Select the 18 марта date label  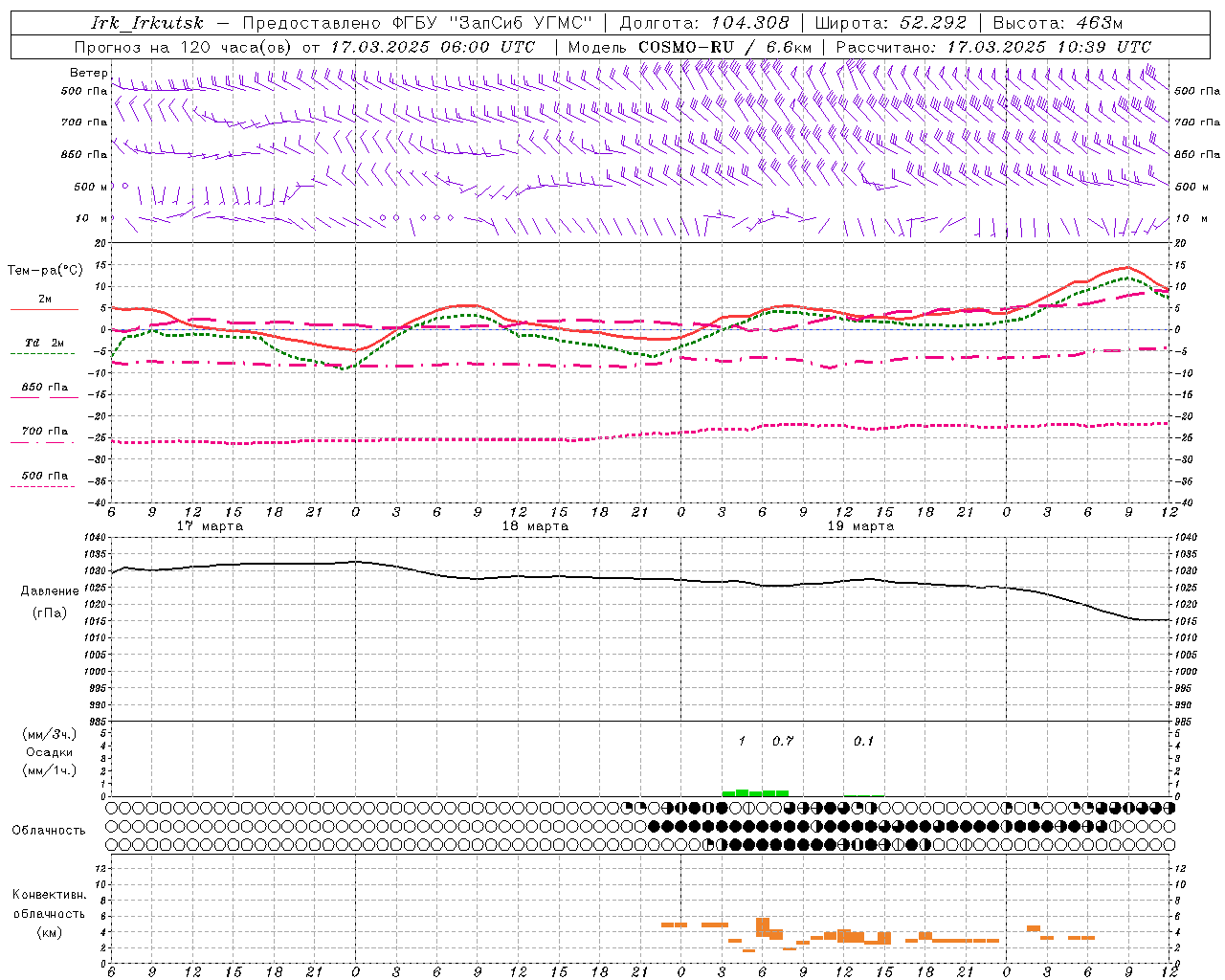point(535,526)
